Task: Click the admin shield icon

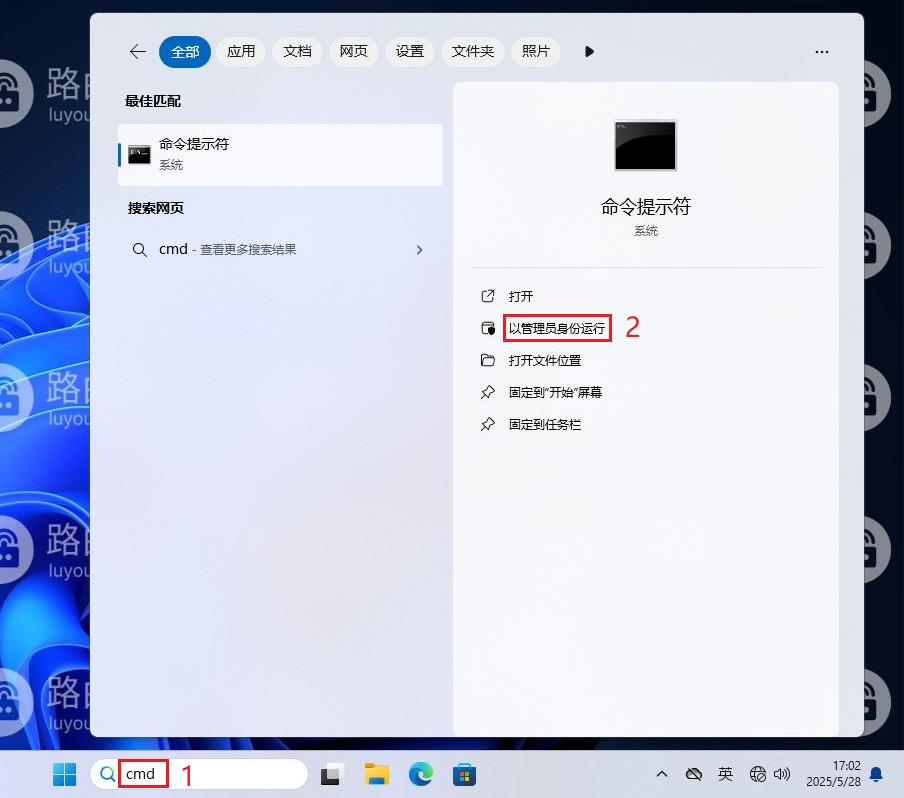Action: point(488,329)
